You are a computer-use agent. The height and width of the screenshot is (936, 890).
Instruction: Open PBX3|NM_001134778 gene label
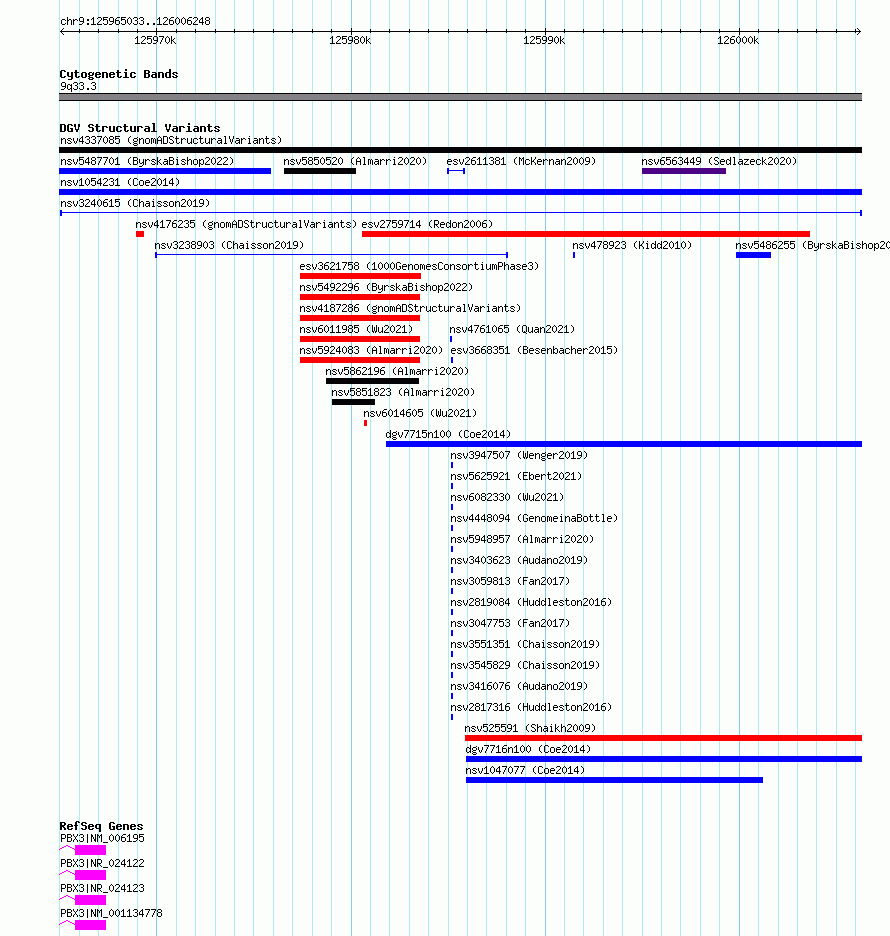111,913
